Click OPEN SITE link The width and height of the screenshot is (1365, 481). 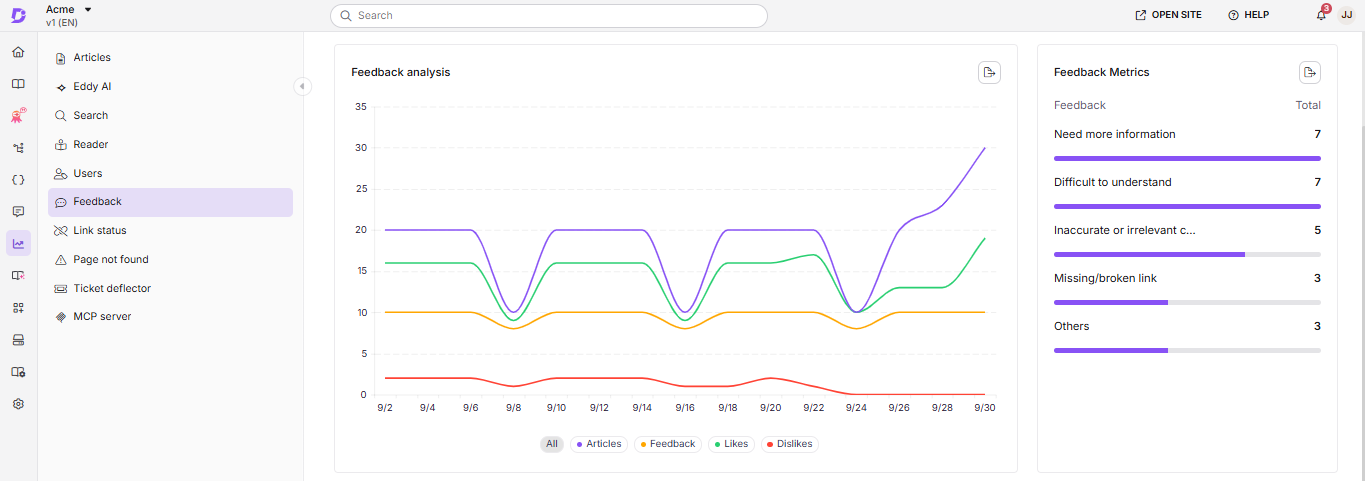pyautogui.click(x=1168, y=15)
